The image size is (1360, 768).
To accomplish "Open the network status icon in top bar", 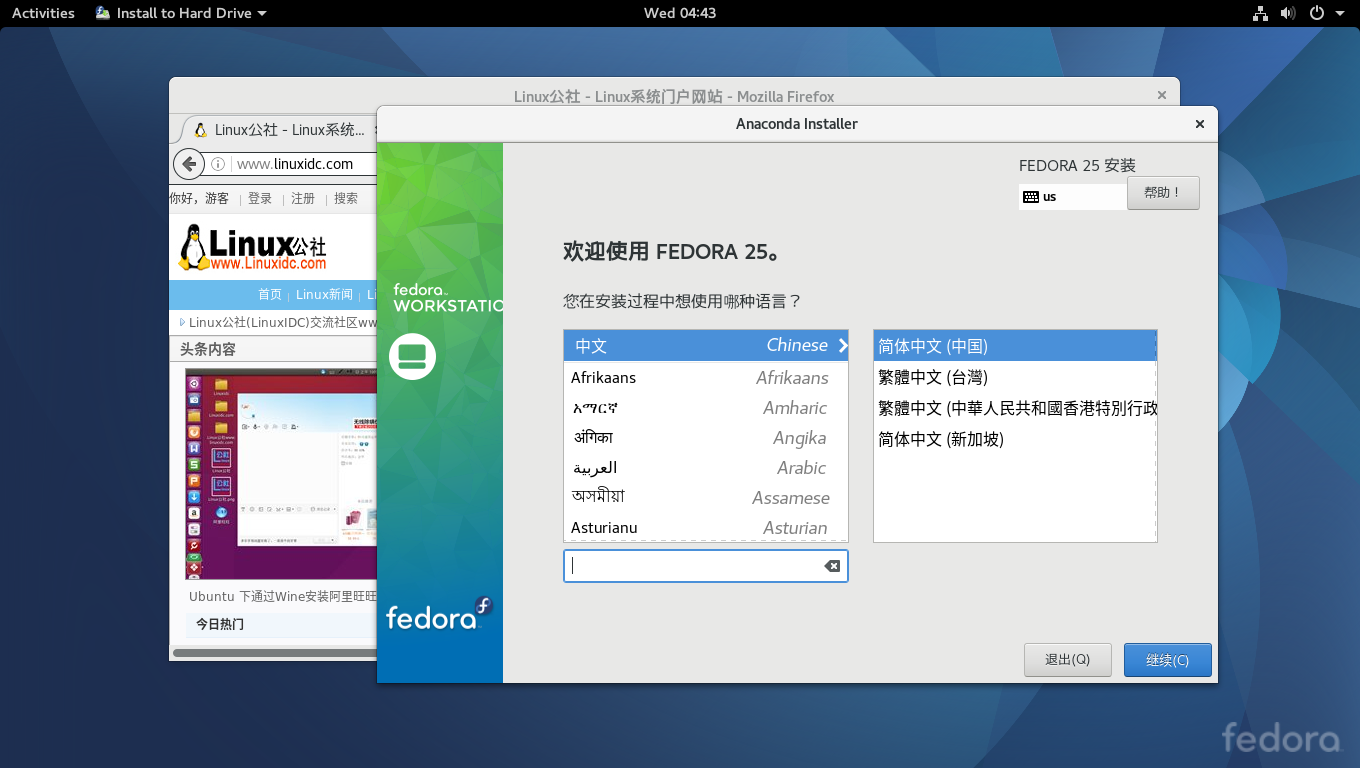I will pos(1260,13).
